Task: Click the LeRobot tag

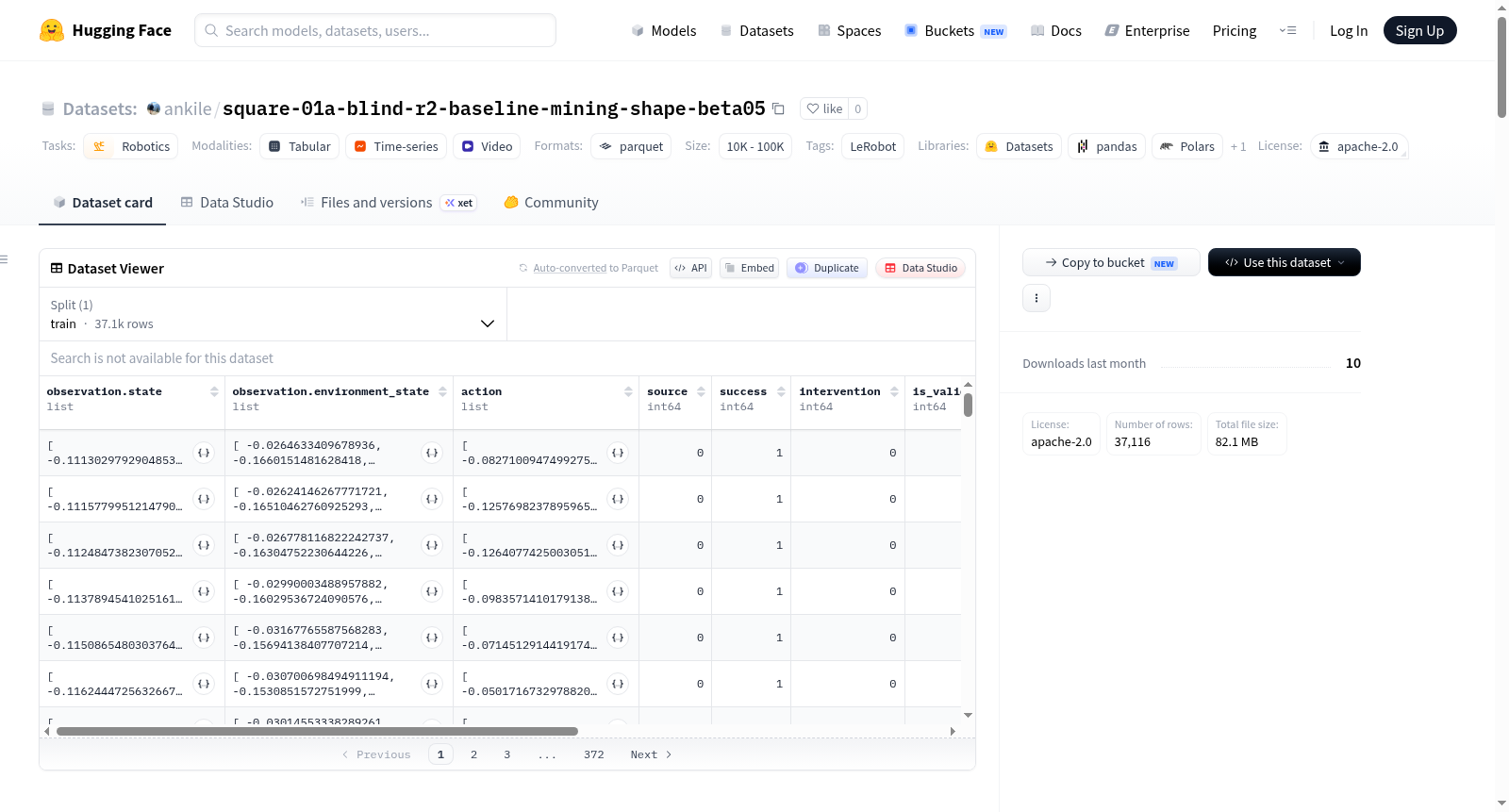Action: 873,146
